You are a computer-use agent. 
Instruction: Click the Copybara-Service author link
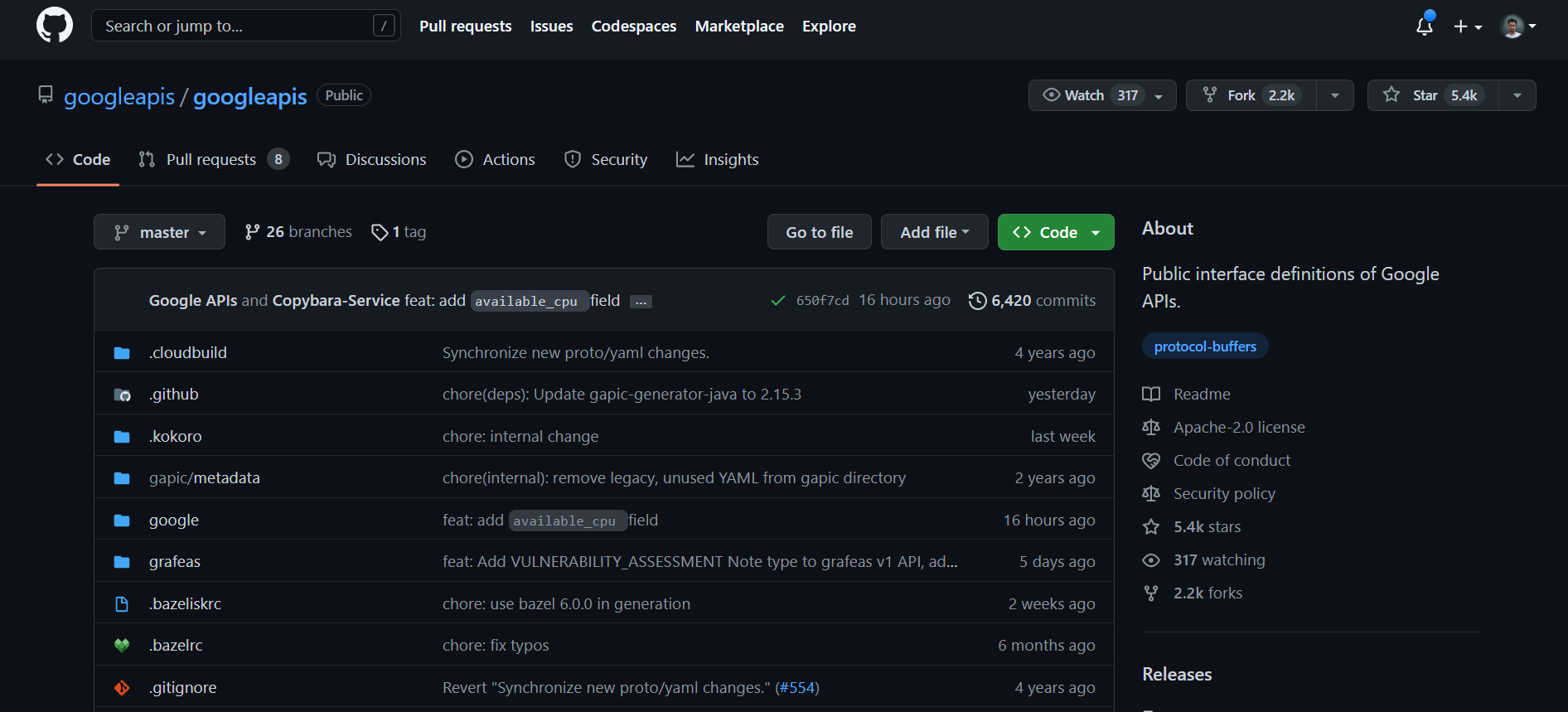[x=336, y=301]
